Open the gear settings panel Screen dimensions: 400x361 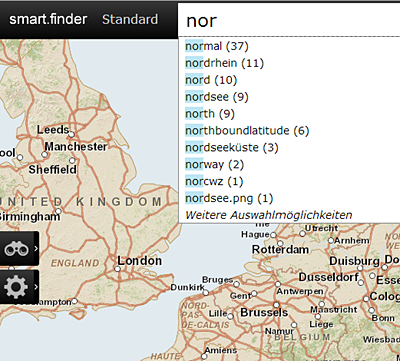coord(19,287)
